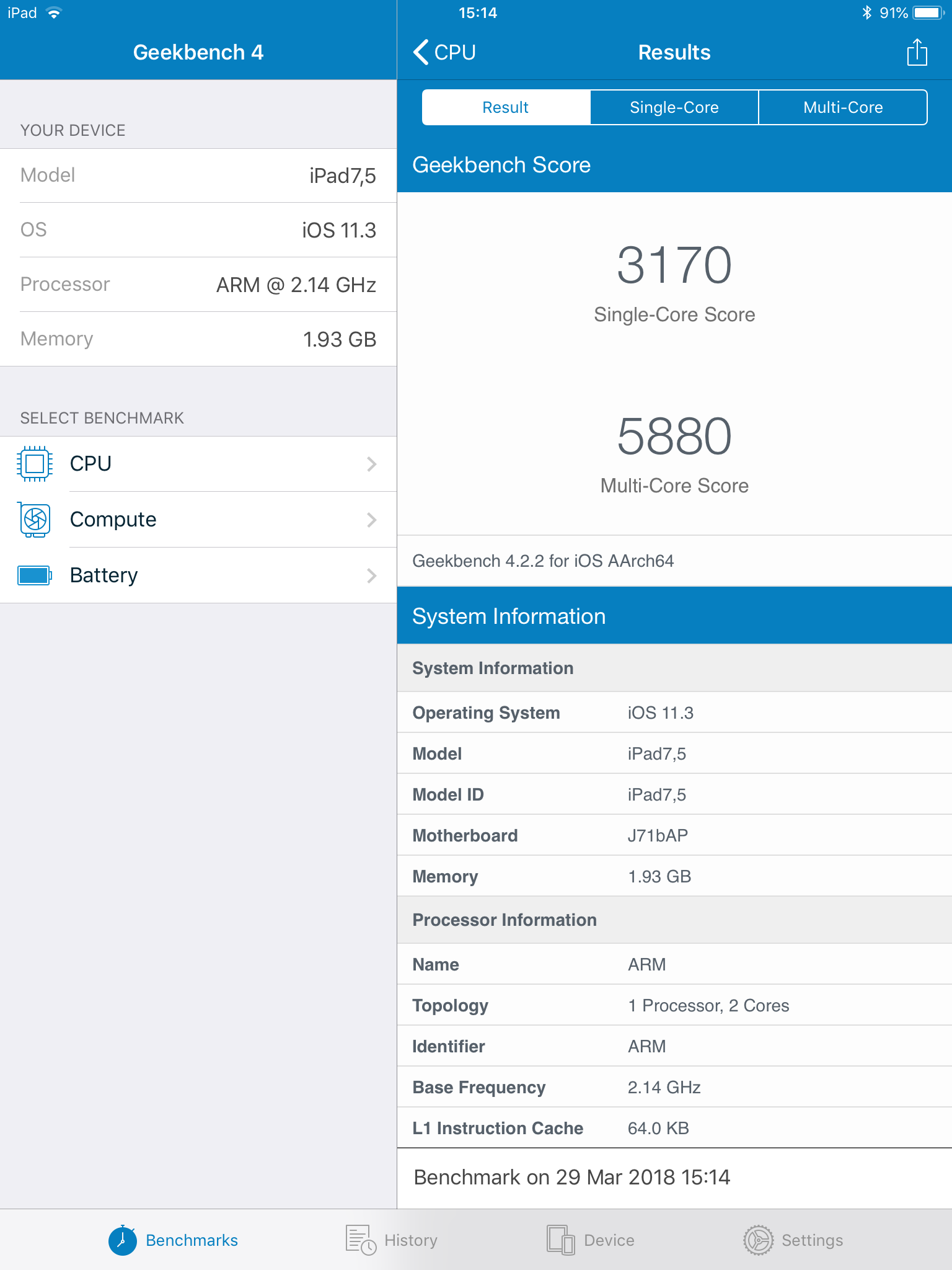
Task: Open the Settings tab label
Action: pos(812,1240)
